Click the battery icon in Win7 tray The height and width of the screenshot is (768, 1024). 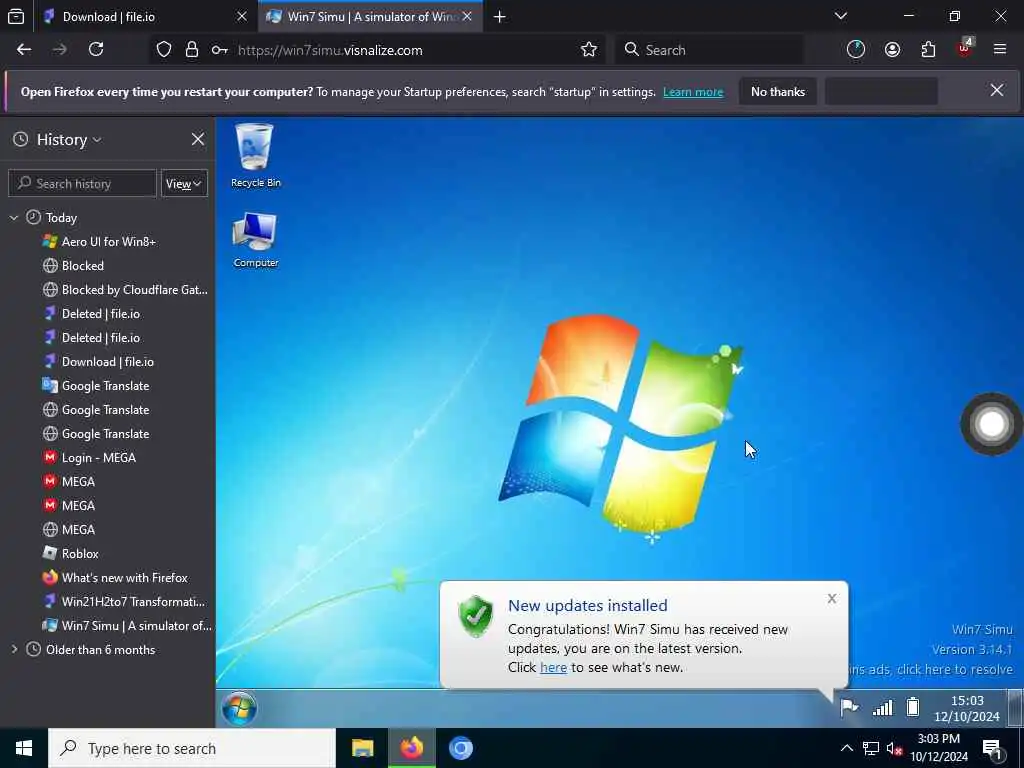(913, 707)
